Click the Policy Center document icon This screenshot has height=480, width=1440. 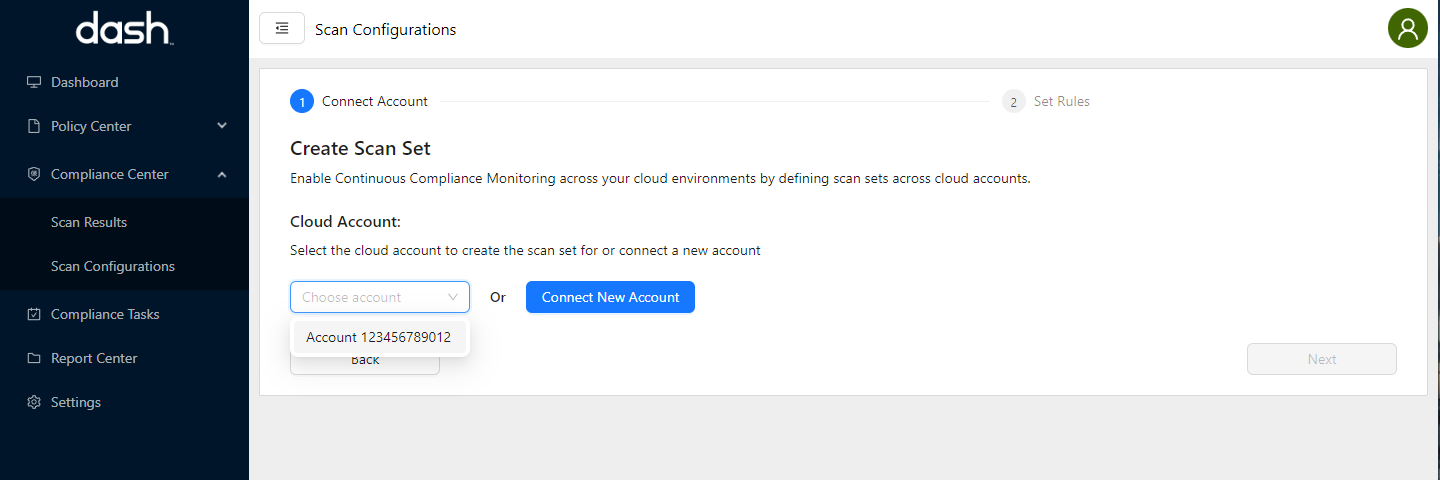tap(34, 126)
